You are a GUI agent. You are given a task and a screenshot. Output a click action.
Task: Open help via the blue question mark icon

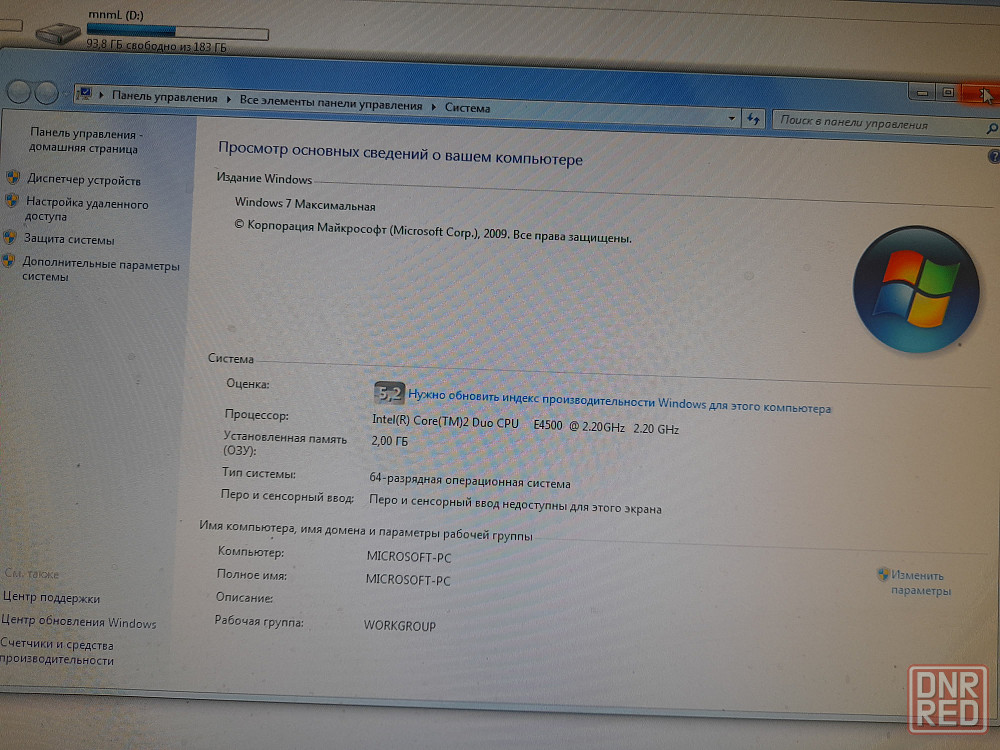coord(994,156)
